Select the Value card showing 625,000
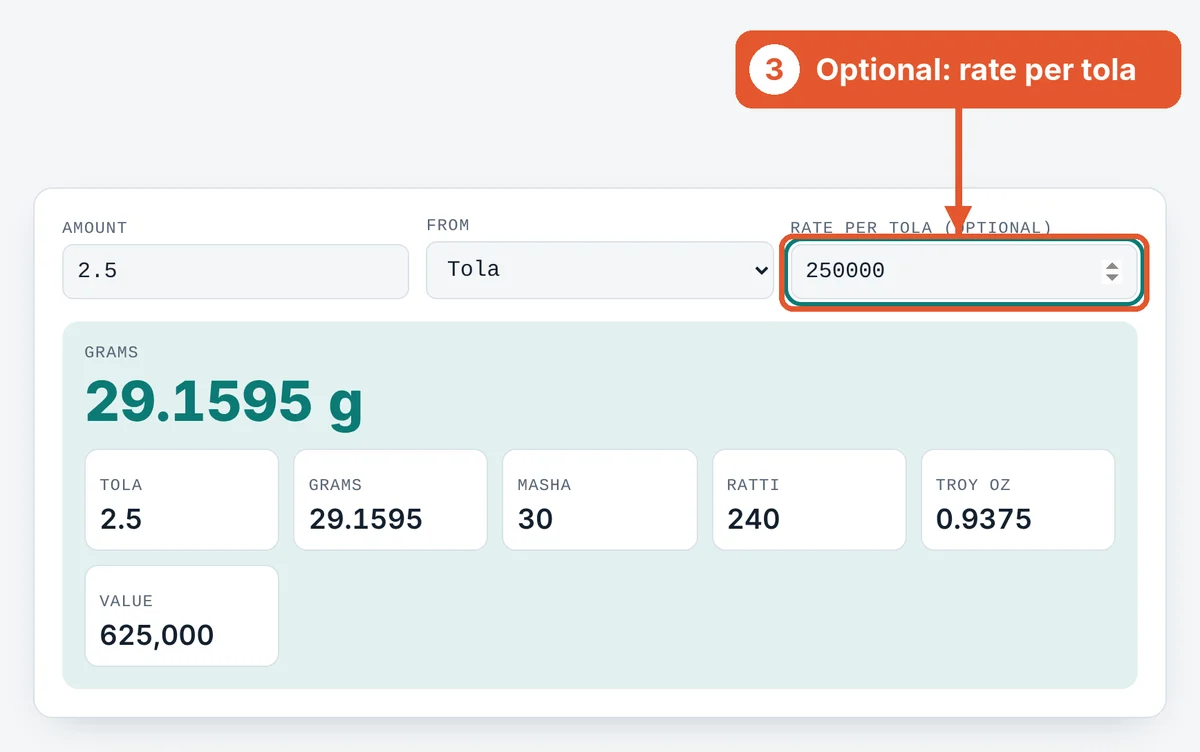Viewport: 1200px width, 752px height. click(x=181, y=616)
